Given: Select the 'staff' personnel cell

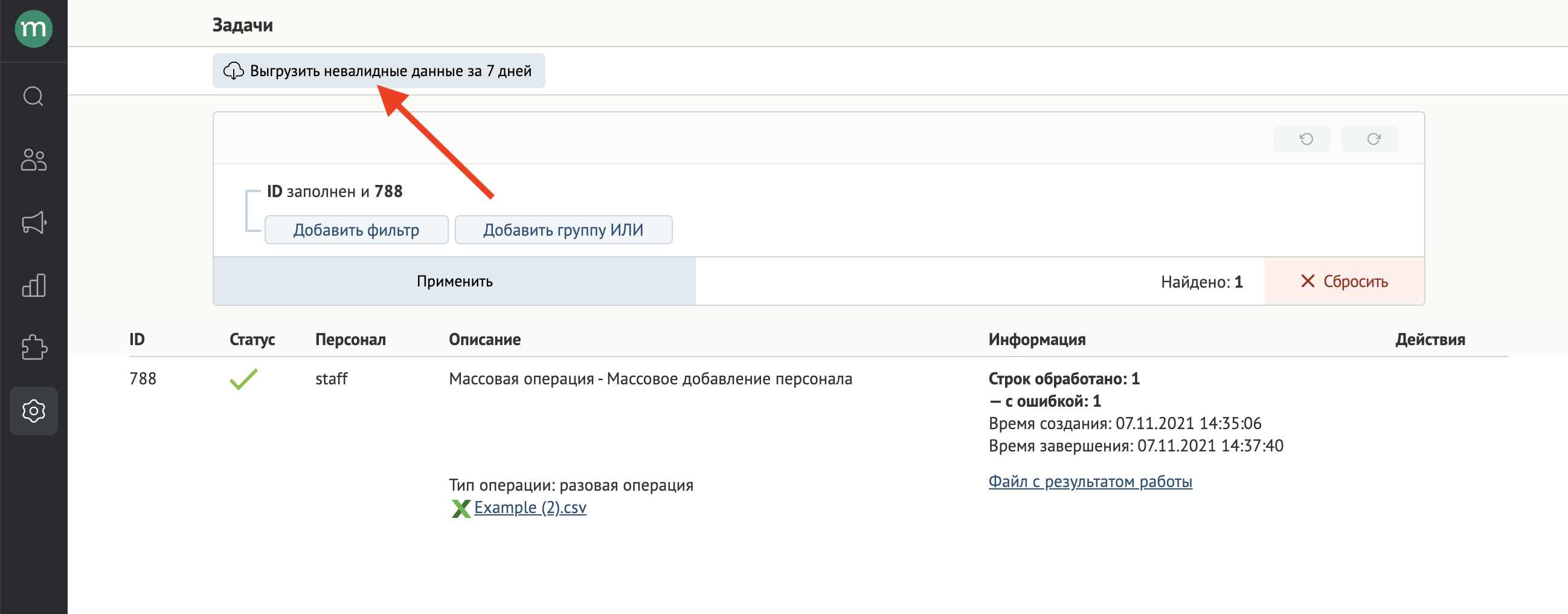Looking at the screenshot, I should point(331,379).
